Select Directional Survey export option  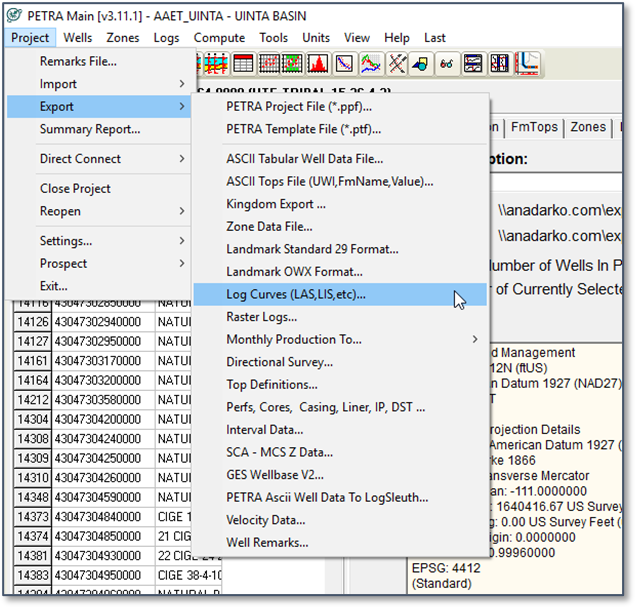(x=279, y=362)
